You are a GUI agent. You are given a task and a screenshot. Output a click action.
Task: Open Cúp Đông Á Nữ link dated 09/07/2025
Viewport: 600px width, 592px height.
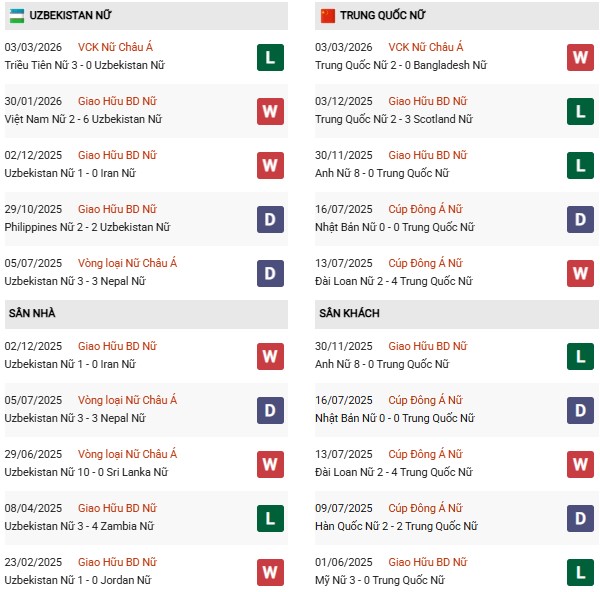click(x=425, y=508)
